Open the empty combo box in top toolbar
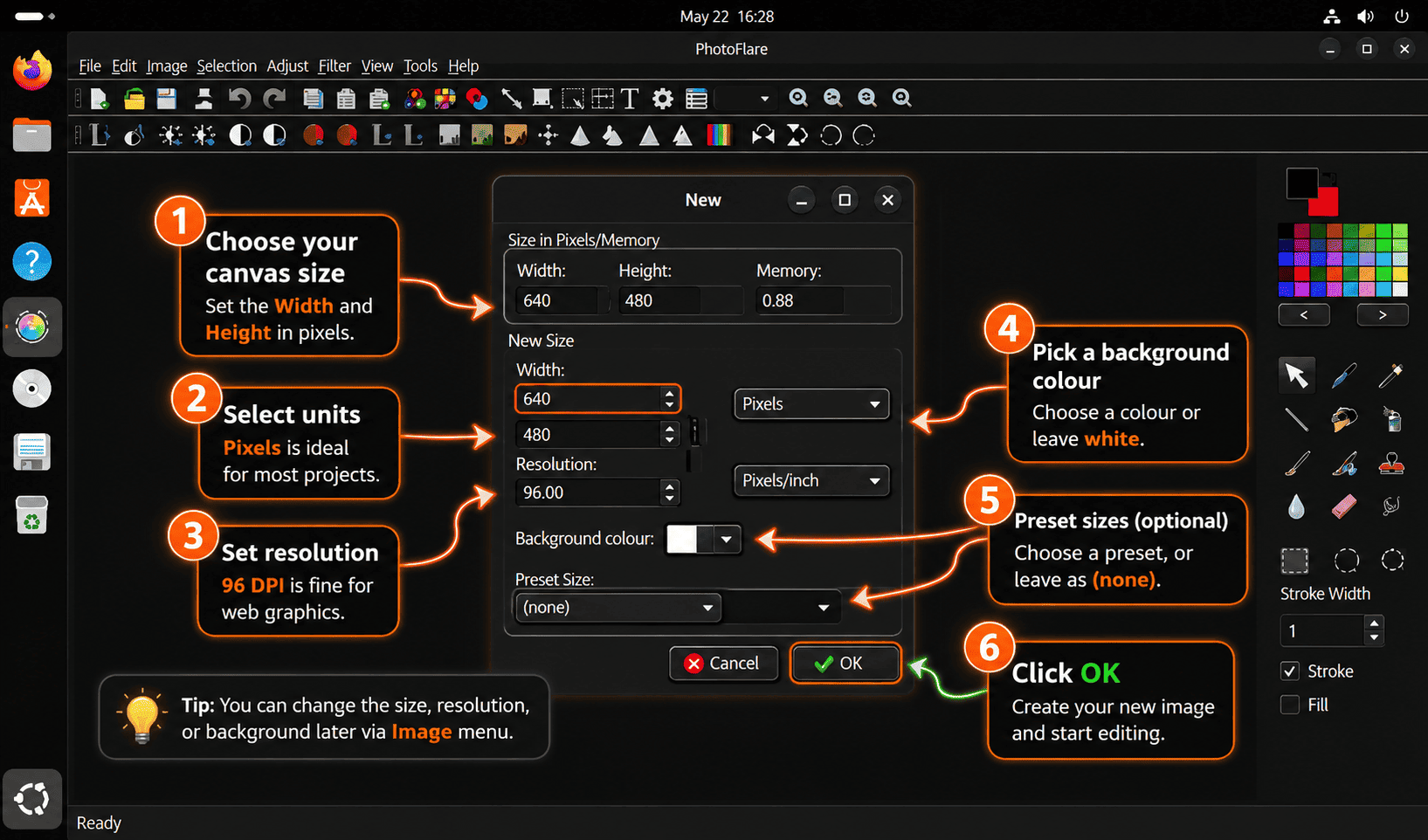 click(x=745, y=99)
